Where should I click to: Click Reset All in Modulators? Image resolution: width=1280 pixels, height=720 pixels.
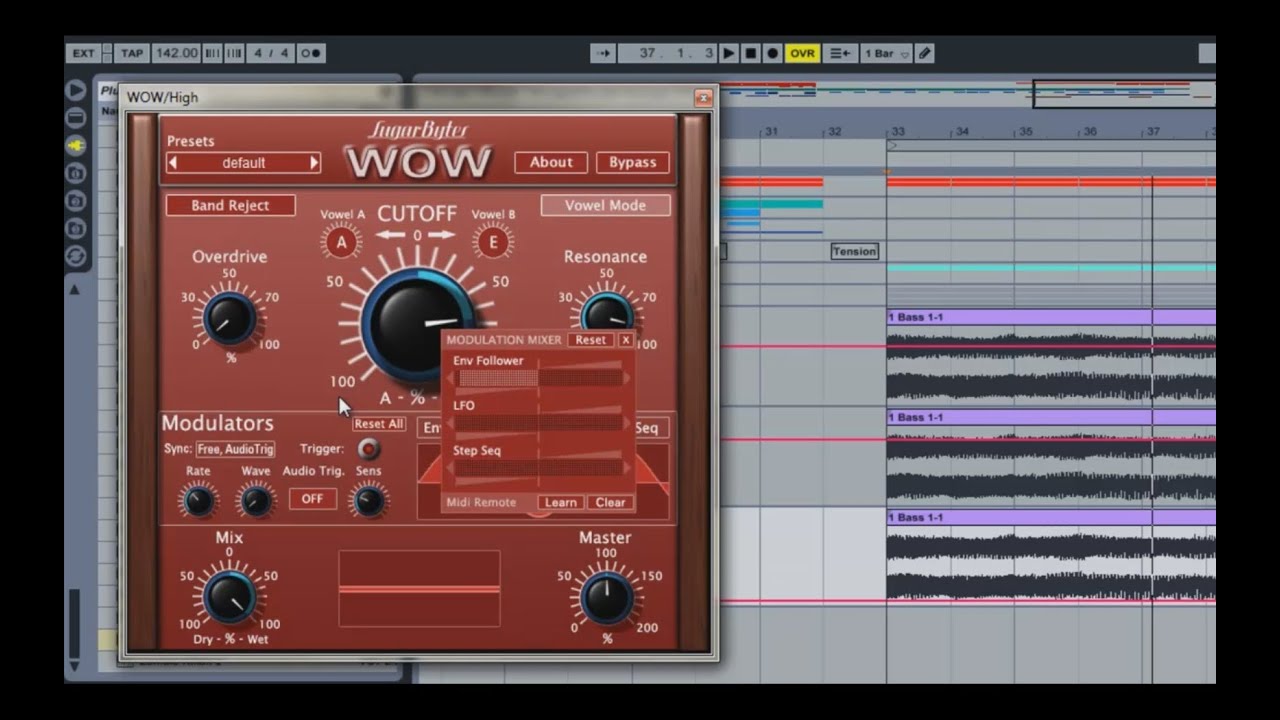378,424
